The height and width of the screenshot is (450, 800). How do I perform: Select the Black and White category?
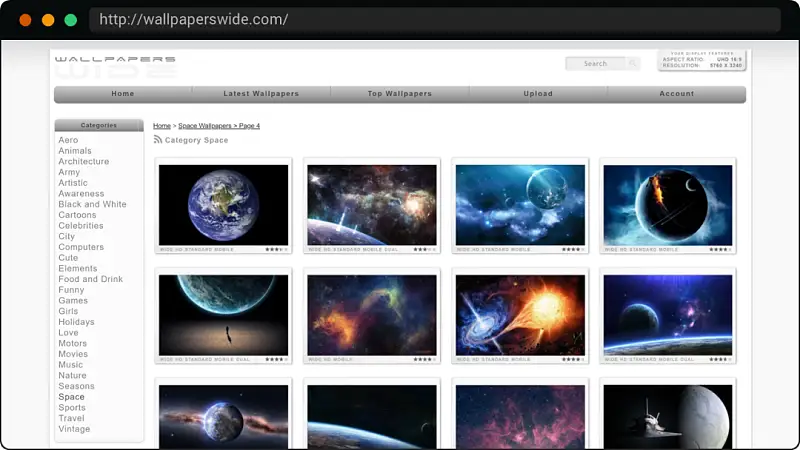92,204
